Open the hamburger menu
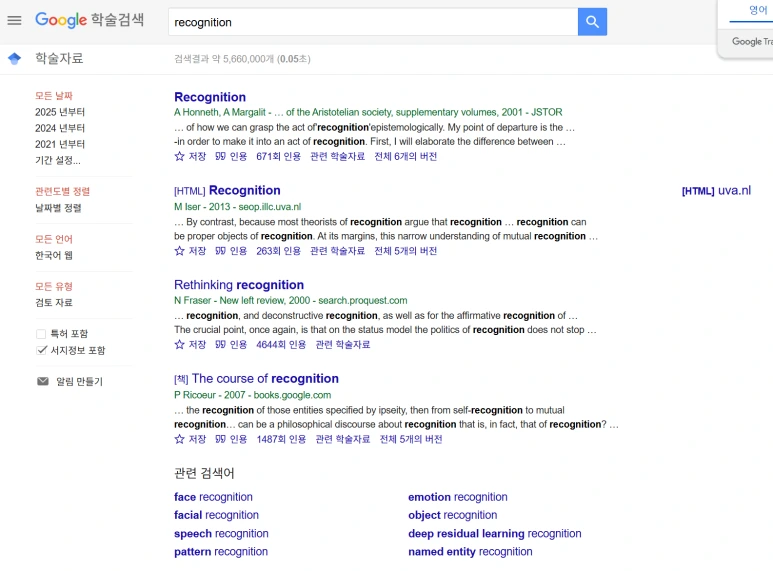Image resolution: width=773 pixels, height=571 pixels. (14, 20)
